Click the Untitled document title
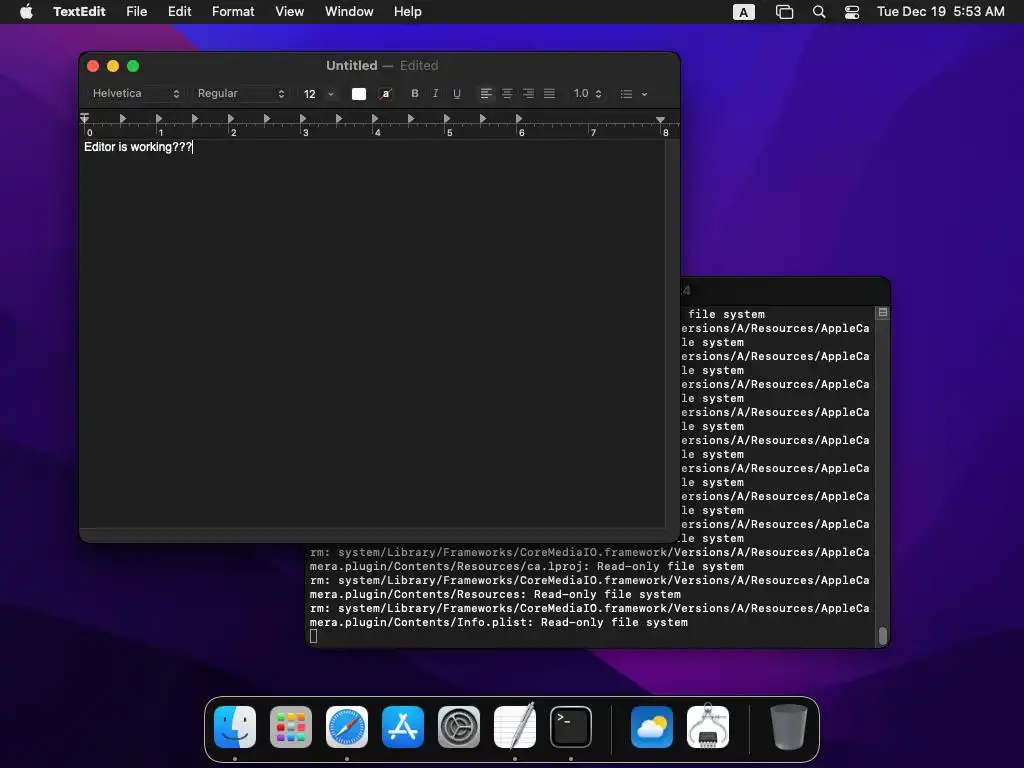The width and height of the screenshot is (1024, 768). coord(351,66)
